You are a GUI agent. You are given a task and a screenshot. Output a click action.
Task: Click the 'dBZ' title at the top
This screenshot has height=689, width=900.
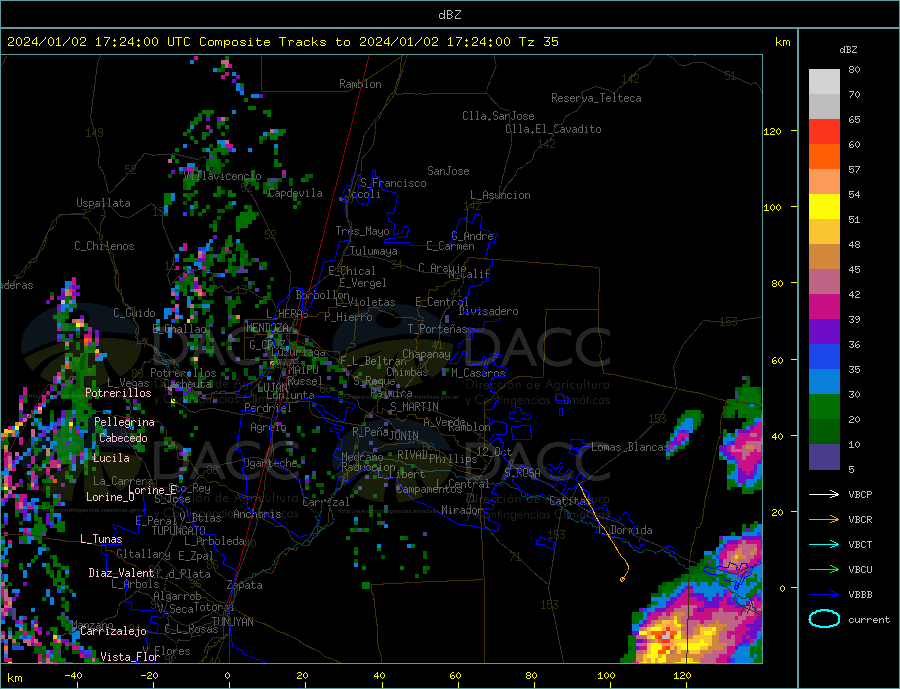449,15
